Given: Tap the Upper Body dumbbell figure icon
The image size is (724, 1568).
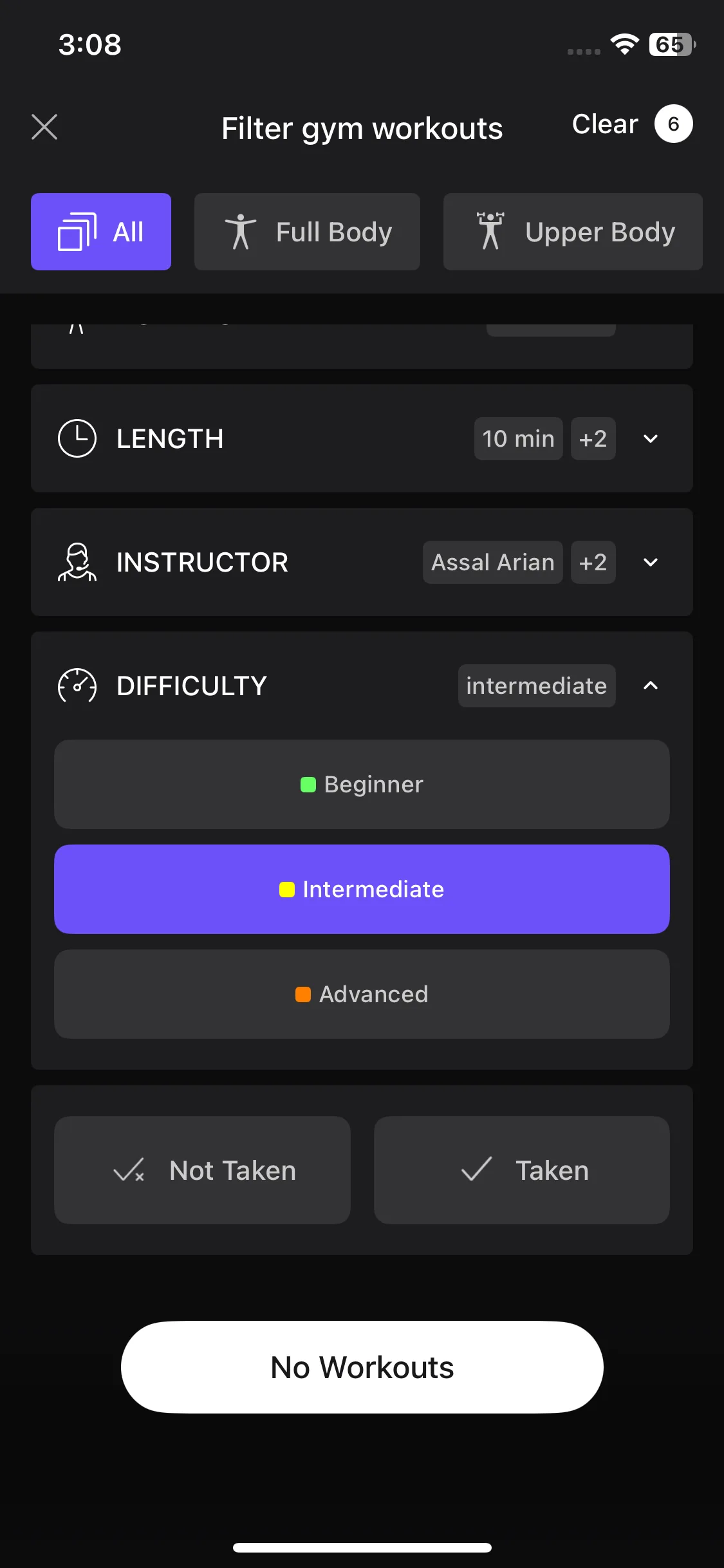Looking at the screenshot, I should (x=490, y=230).
